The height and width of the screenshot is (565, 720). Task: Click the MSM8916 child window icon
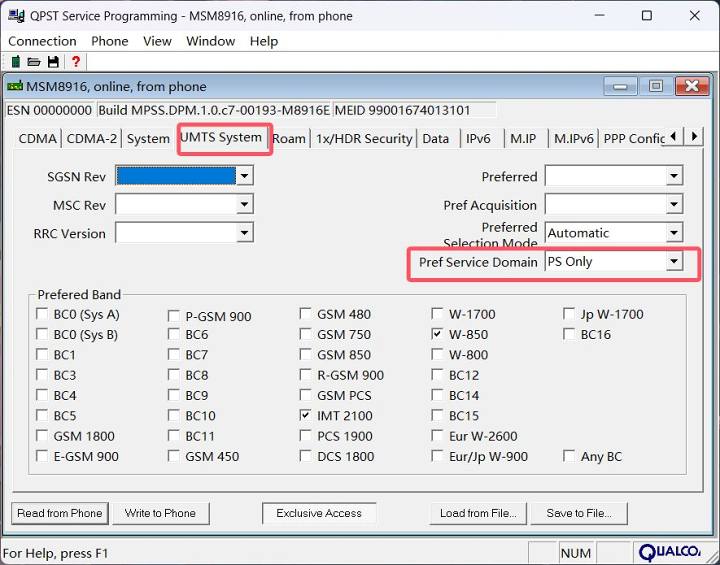pos(15,86)
